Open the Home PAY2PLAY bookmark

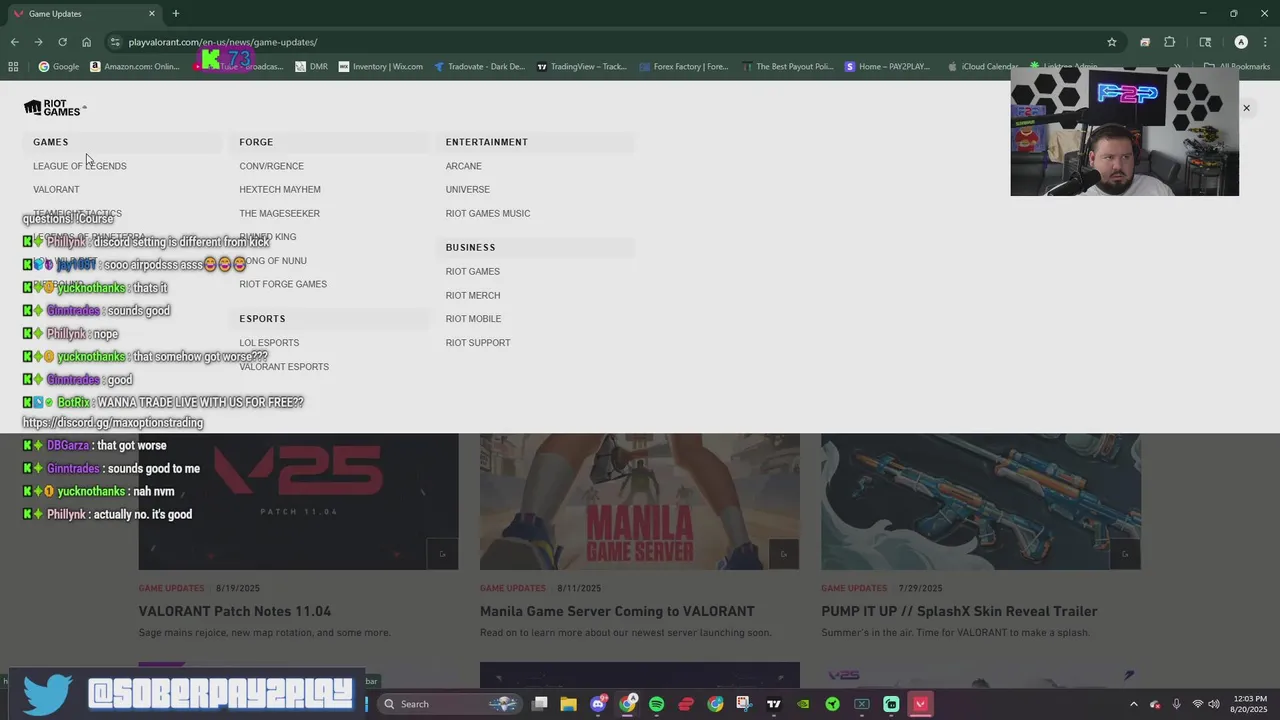coord(888,67)
